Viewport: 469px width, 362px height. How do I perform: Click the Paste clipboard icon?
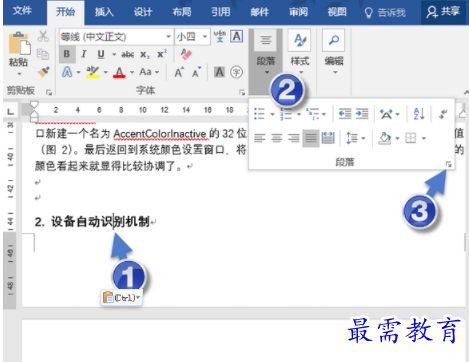[x=19, y=44]
